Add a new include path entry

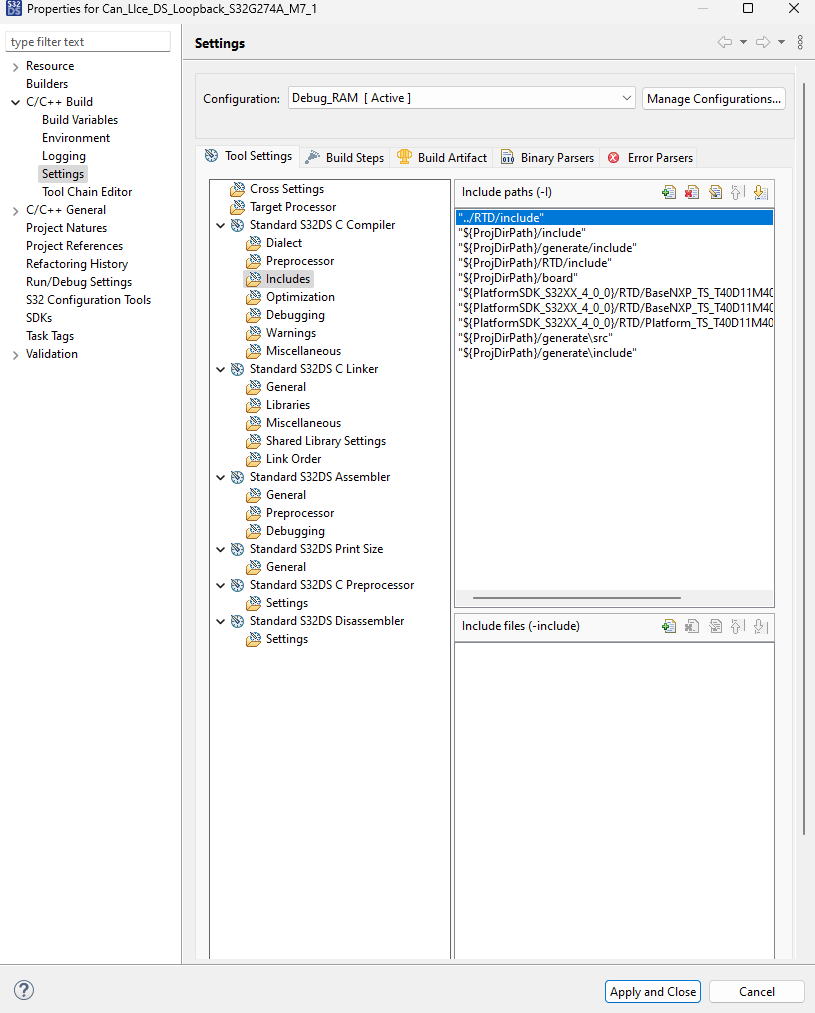point(668,191)
